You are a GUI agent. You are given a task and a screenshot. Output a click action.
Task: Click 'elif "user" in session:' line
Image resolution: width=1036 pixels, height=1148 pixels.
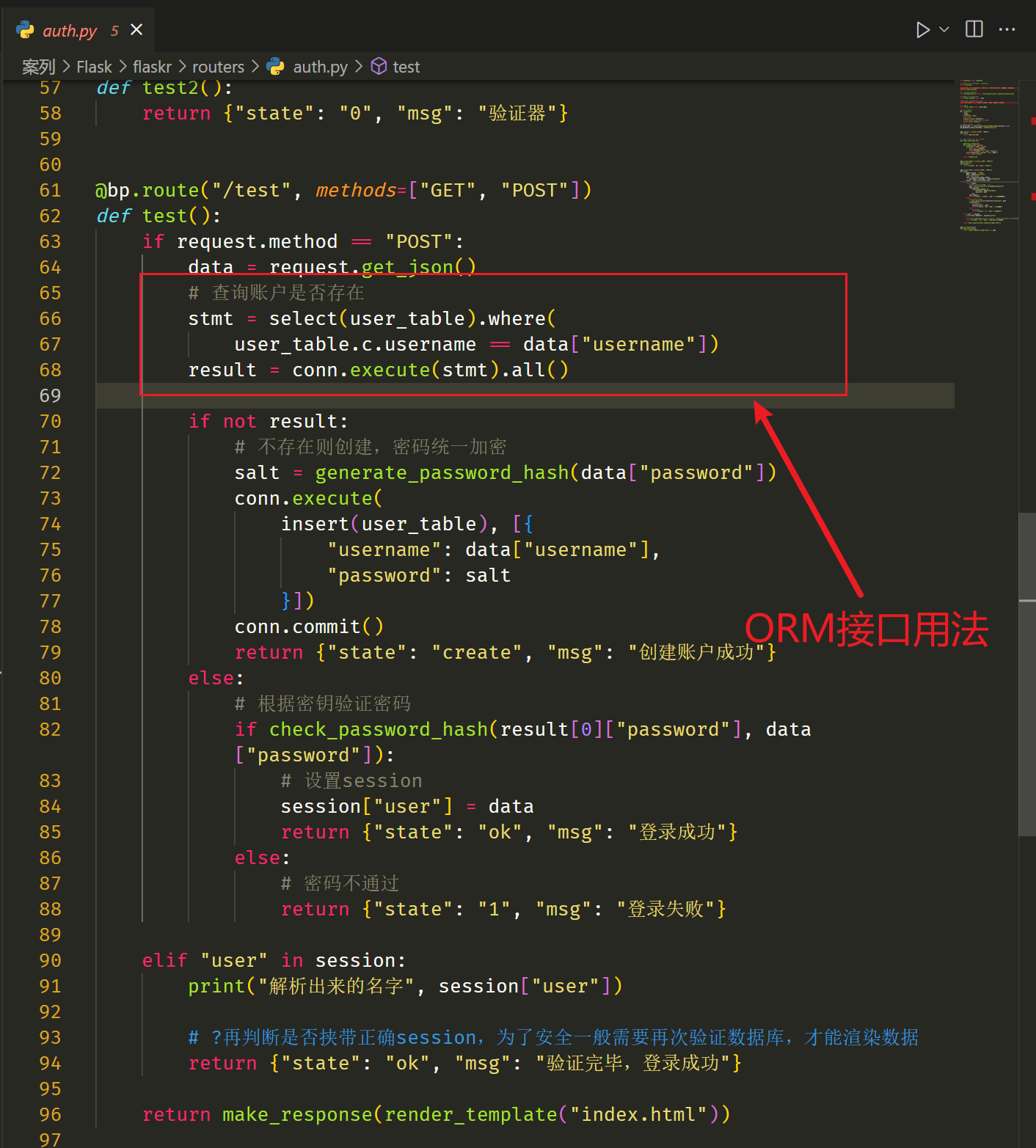click(x=274, y=961)
